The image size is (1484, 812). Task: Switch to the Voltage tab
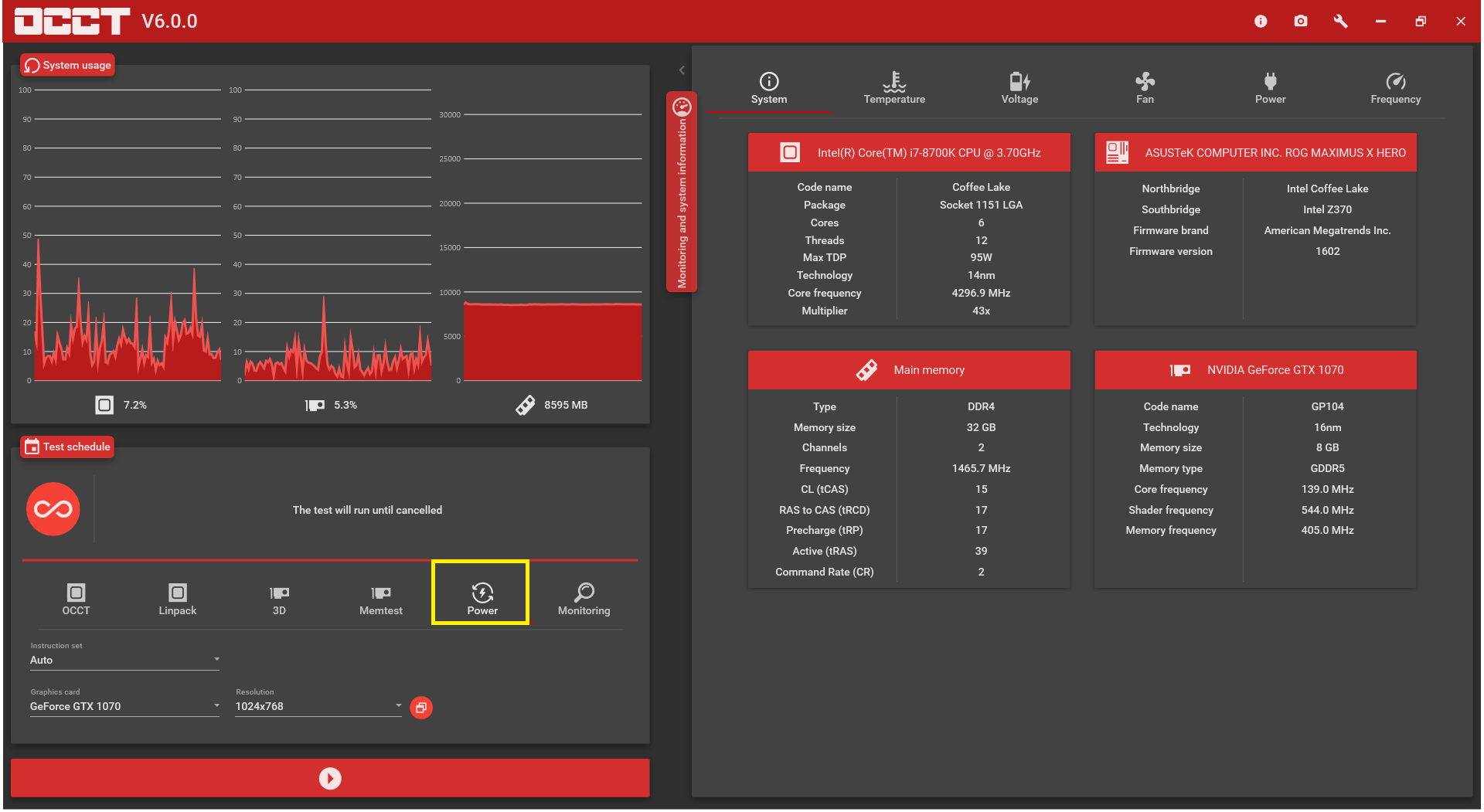click(x=1019, y=89)
